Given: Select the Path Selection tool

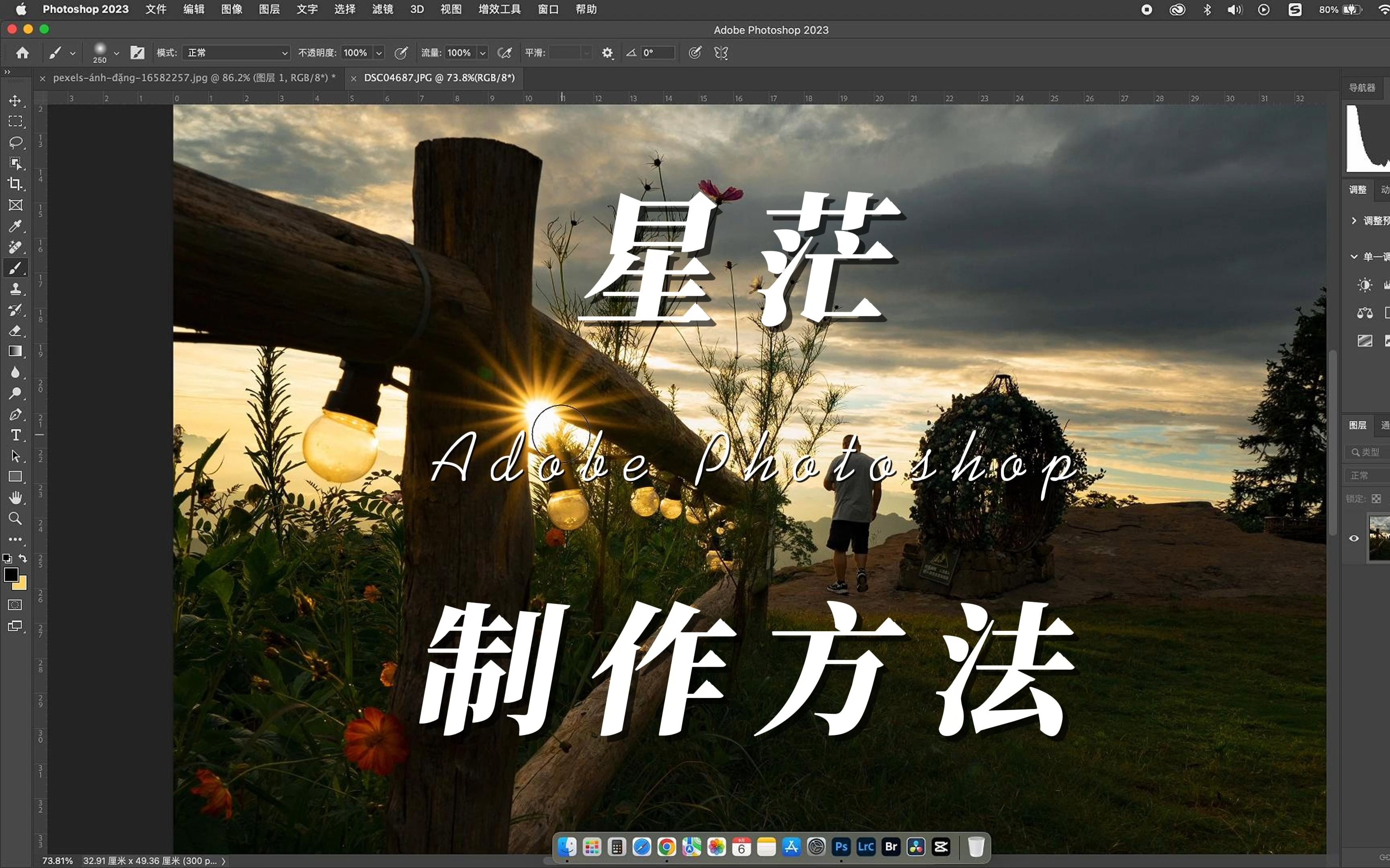Looking at the screenshot, I should [16, 457].
